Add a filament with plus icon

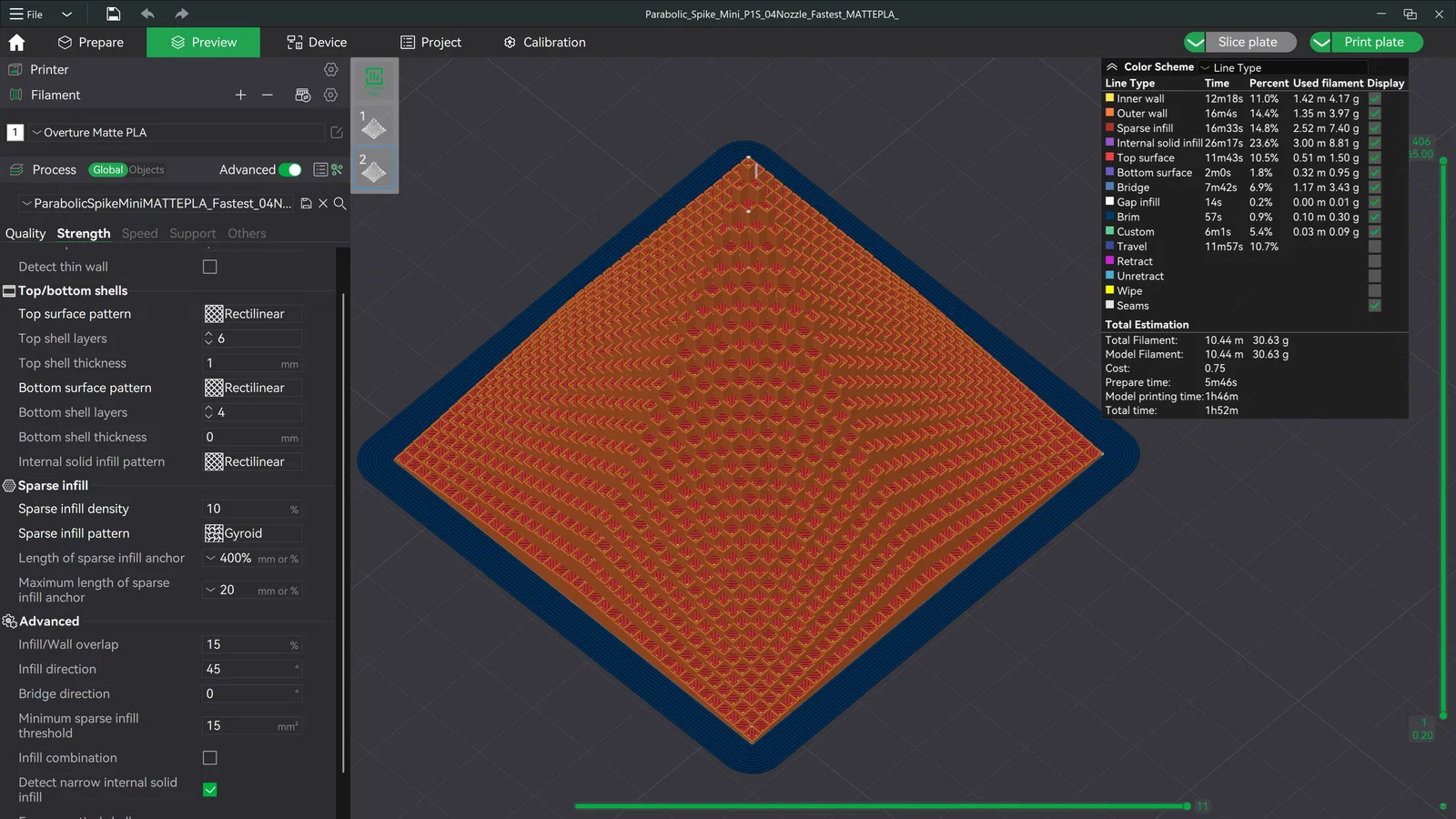tap(240, 95)
